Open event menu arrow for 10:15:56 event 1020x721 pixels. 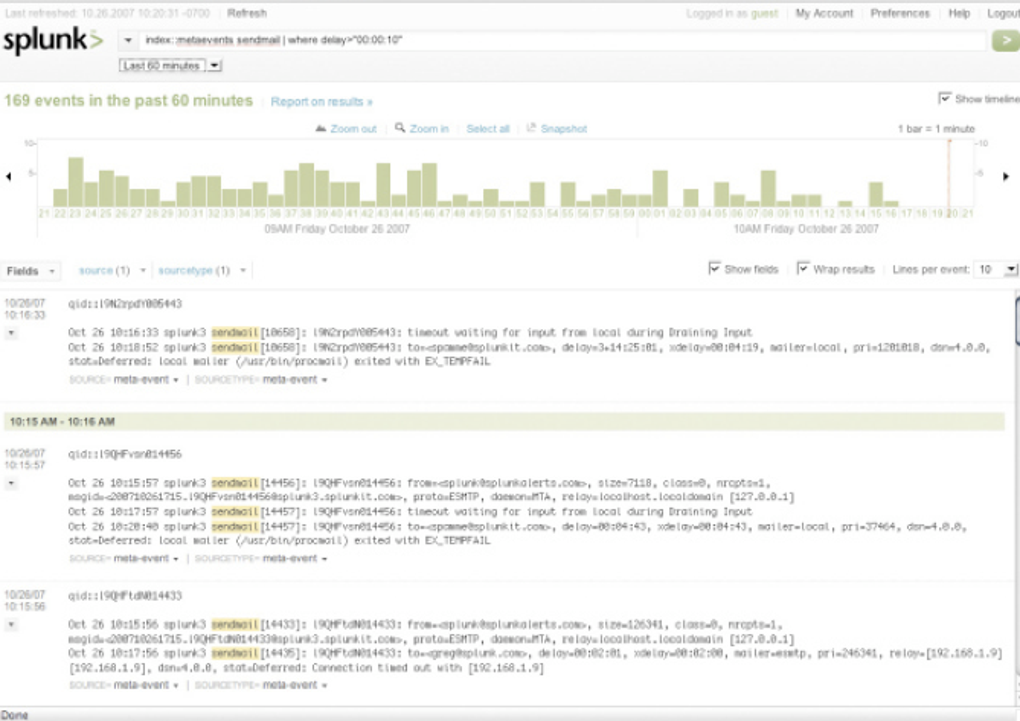tap(11, 625)
